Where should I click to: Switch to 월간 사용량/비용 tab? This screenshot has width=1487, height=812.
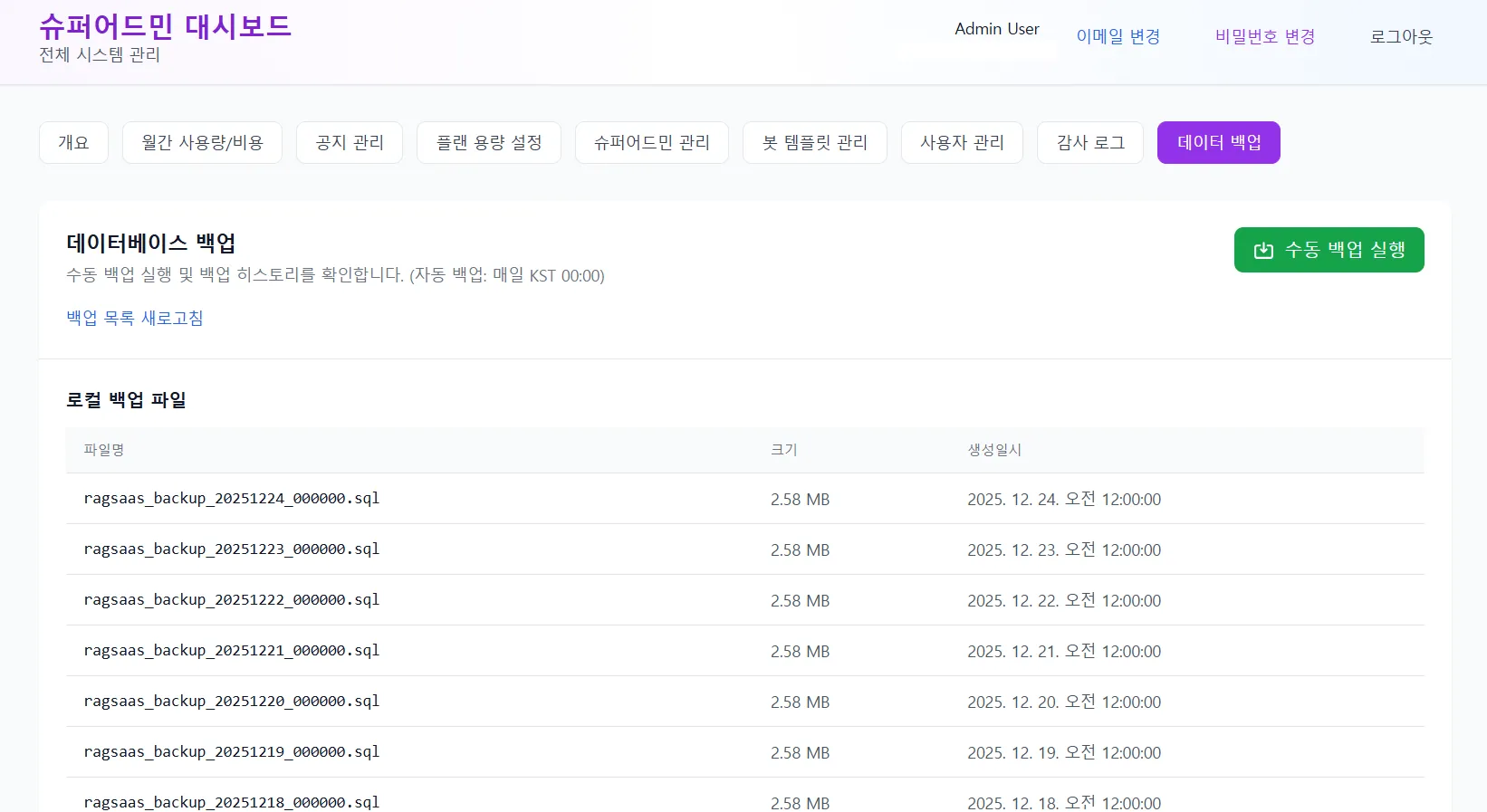point(202,142)
